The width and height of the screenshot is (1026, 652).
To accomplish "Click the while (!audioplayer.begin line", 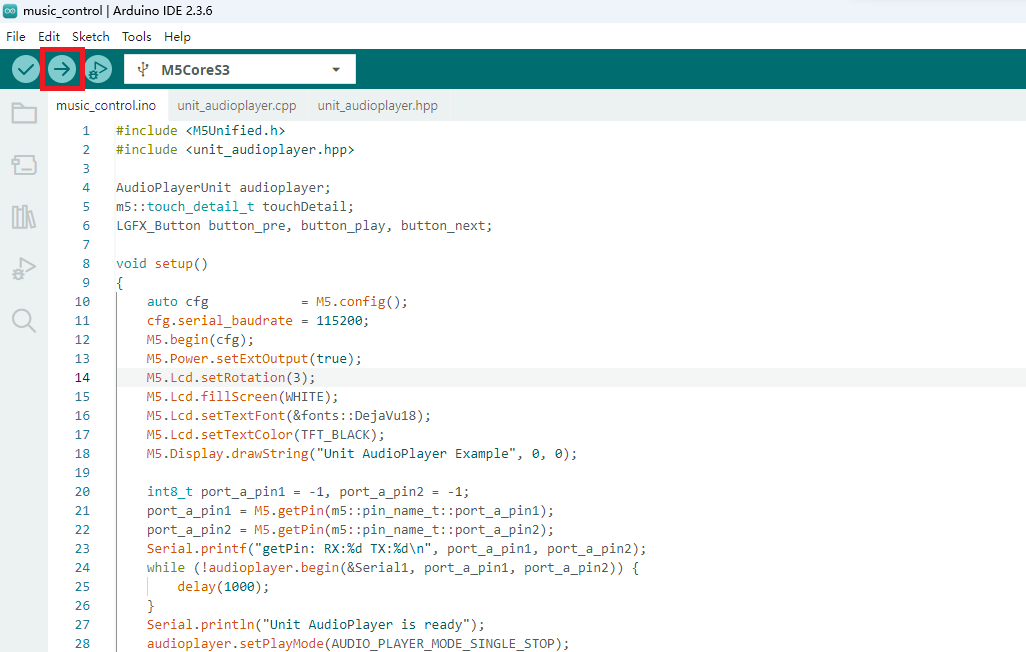I will pos(393,568).
